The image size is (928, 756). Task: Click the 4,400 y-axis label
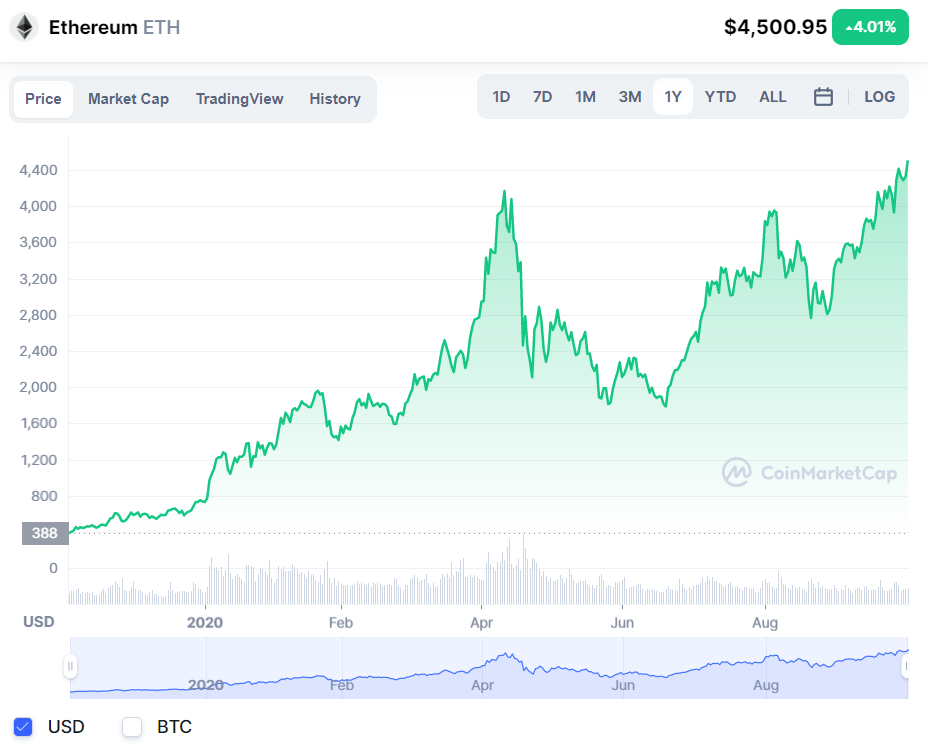38,170
